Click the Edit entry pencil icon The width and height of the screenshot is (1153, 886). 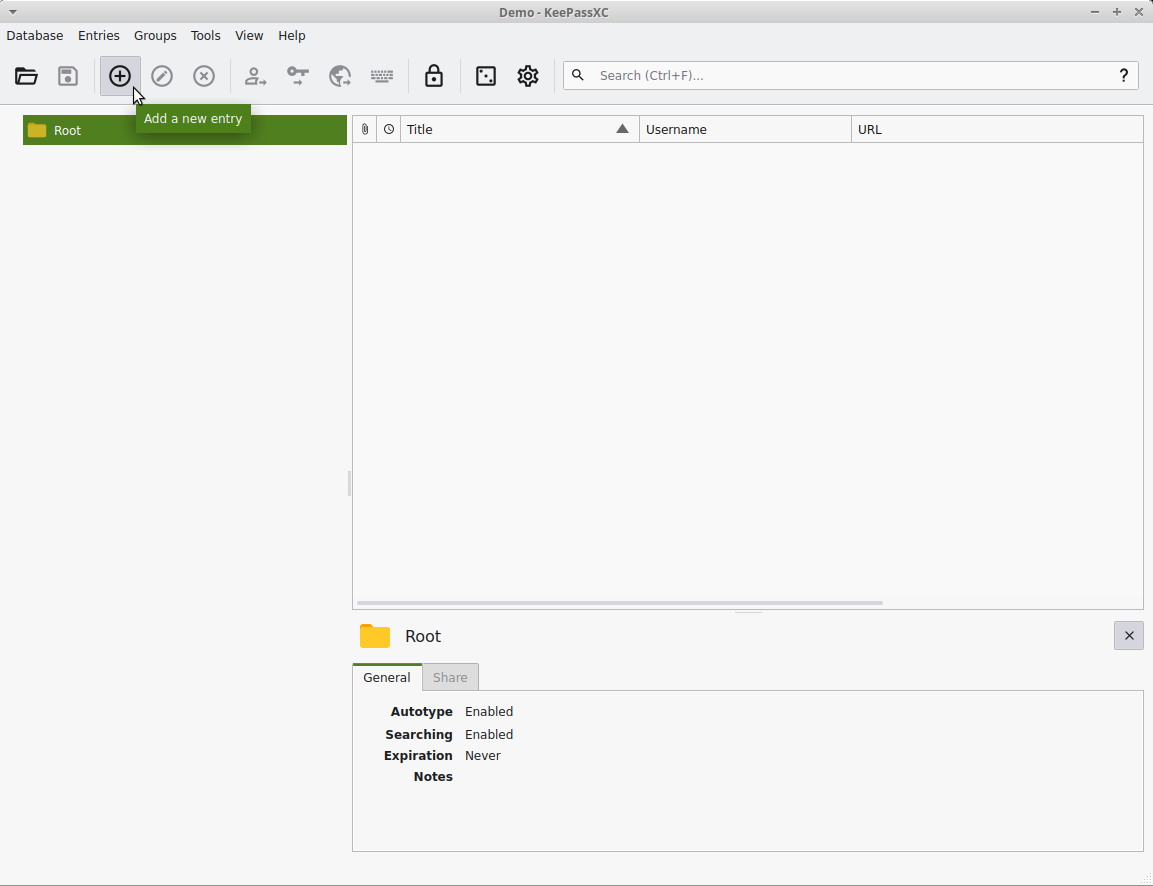coord(162,76)
